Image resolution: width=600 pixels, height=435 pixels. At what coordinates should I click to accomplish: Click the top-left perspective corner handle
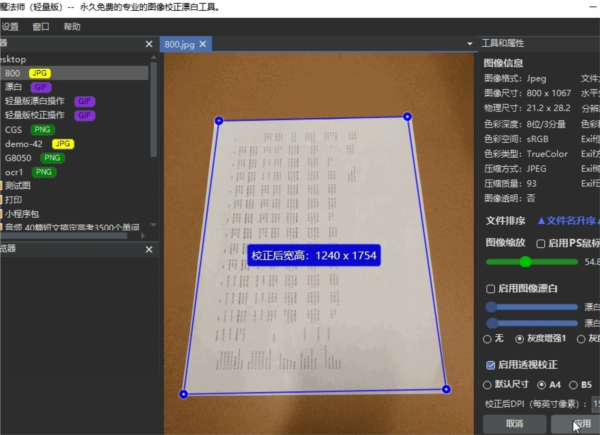[x=219, y=121]
